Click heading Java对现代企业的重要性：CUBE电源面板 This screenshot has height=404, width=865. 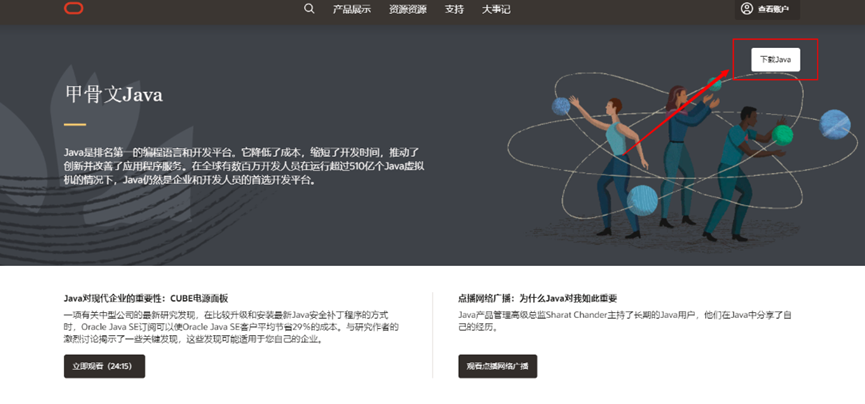[x=146, y=299]
